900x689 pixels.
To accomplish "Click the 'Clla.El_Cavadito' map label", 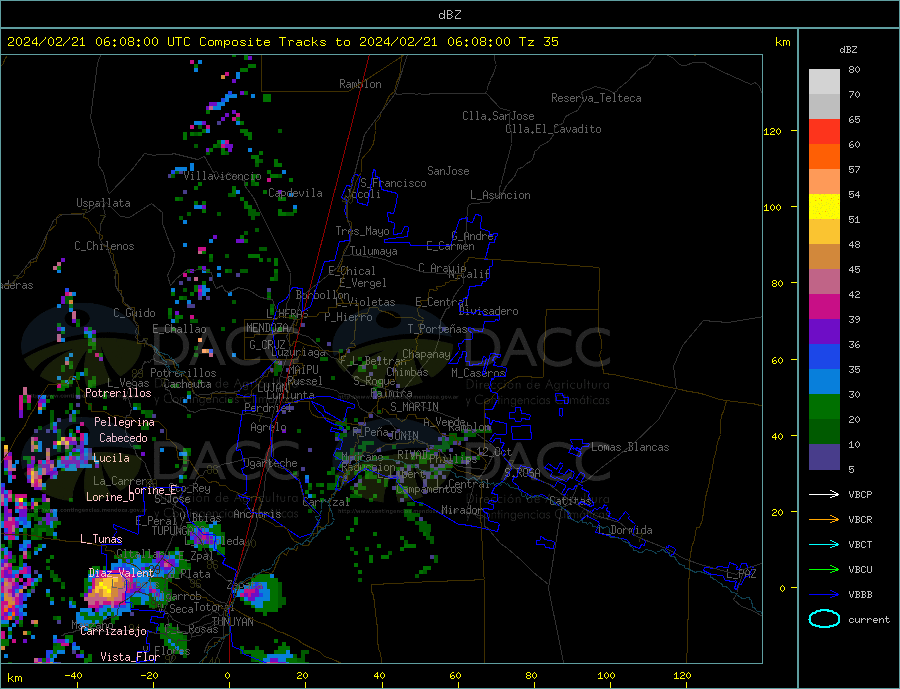I will point(553,129).
